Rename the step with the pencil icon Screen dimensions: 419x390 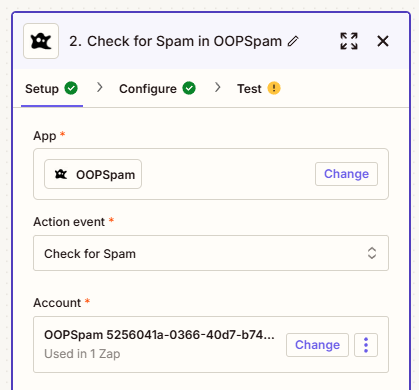pyautogui.click(x=293, y=41)
